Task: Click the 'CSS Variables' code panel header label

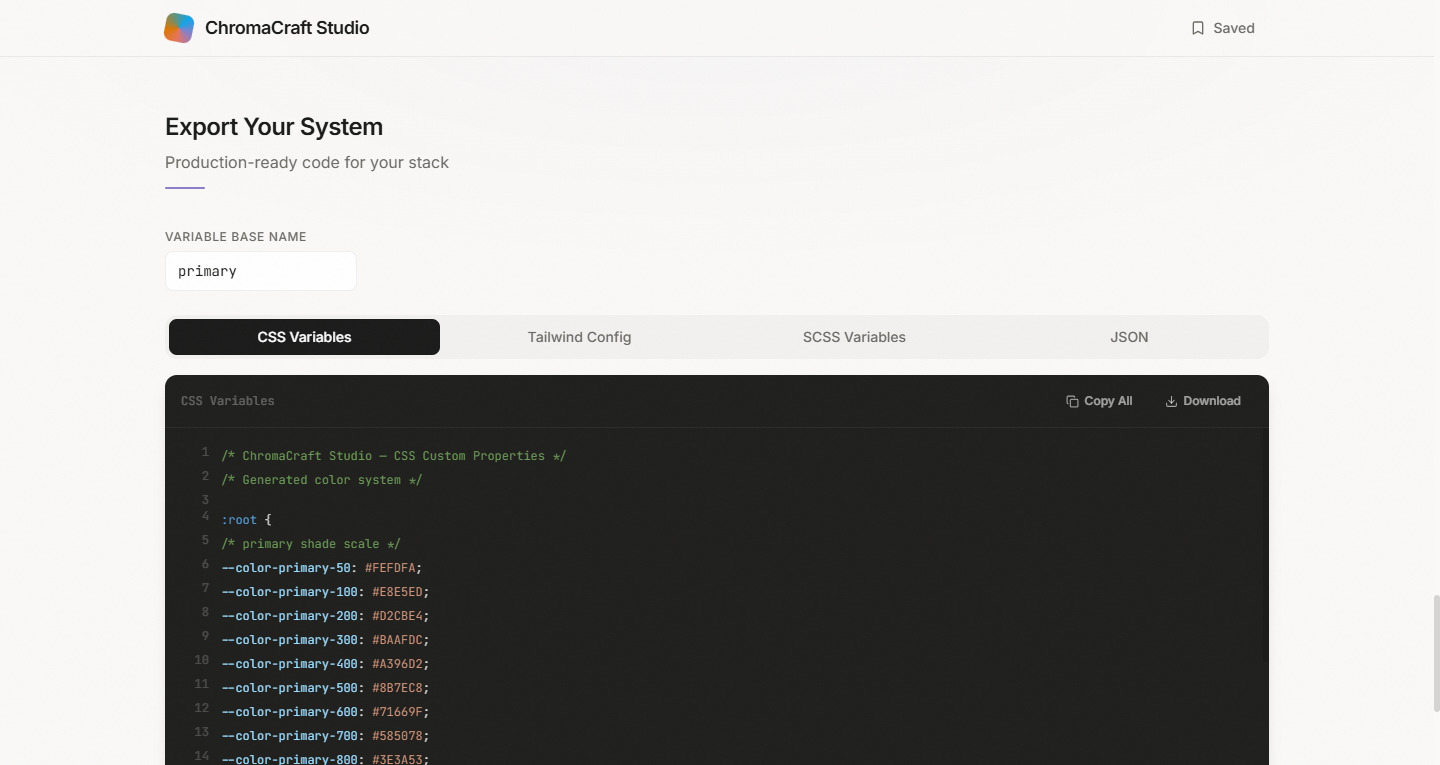Action: pos(228,401)
